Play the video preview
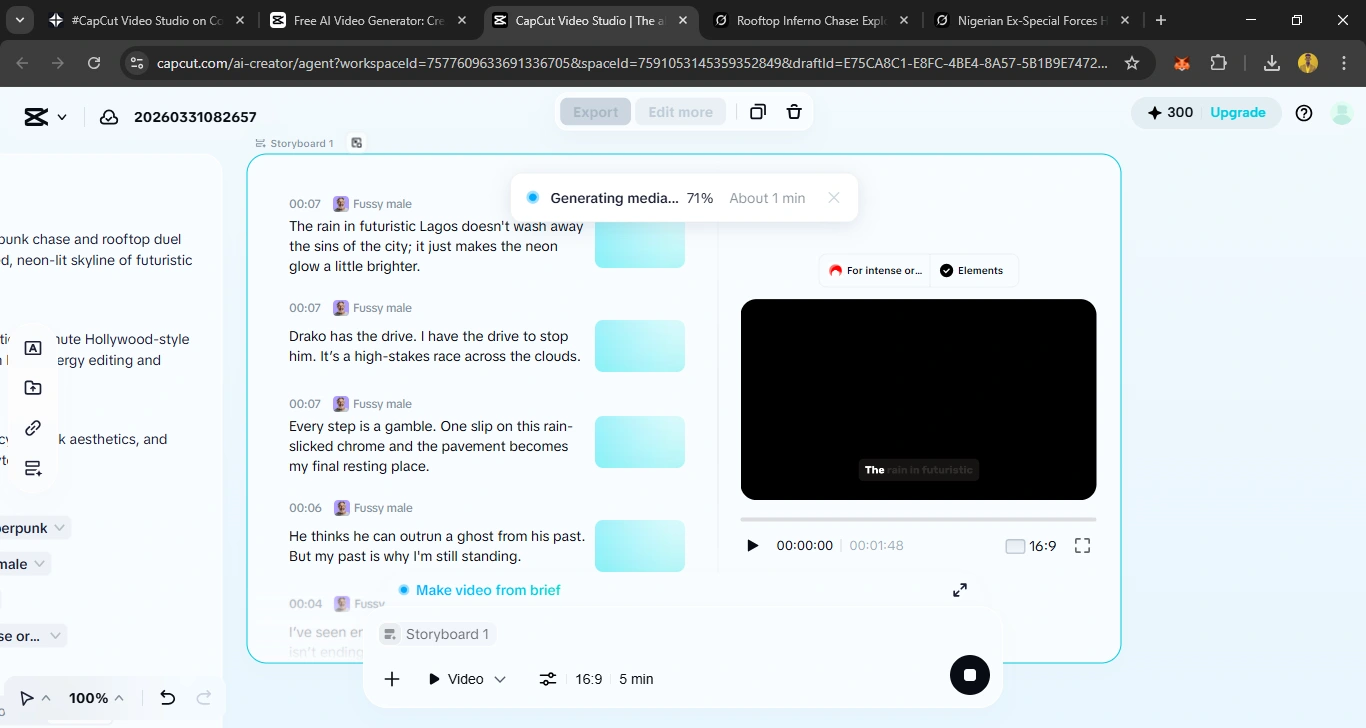1366x728 pixels. coord(753,546)
